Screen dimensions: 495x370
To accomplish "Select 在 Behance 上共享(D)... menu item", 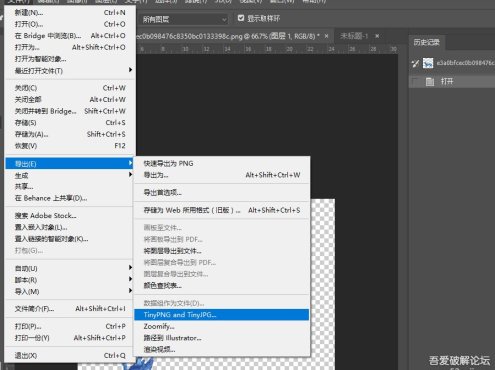I will point(69,198).
